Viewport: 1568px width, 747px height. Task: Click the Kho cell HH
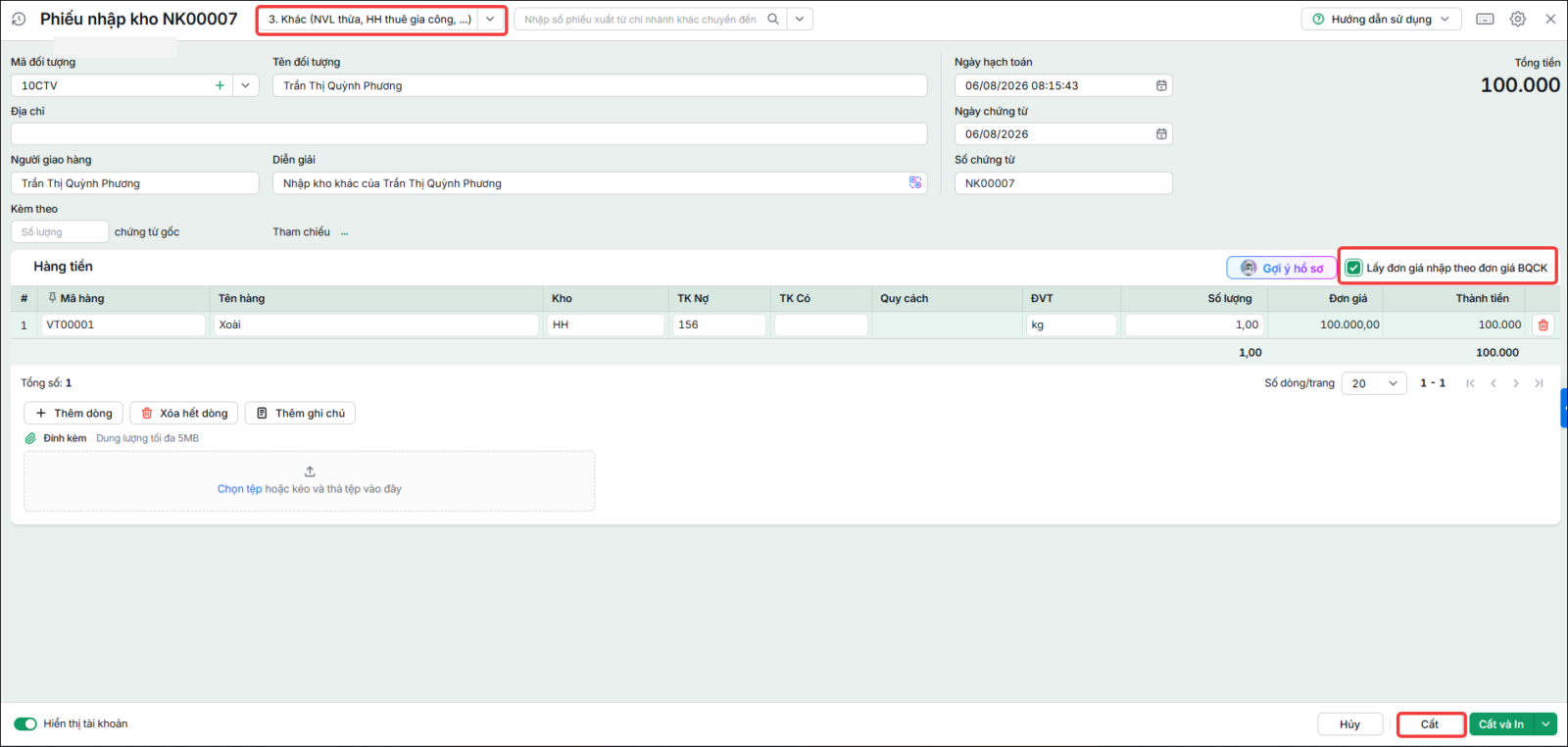(x=606, y=324)
